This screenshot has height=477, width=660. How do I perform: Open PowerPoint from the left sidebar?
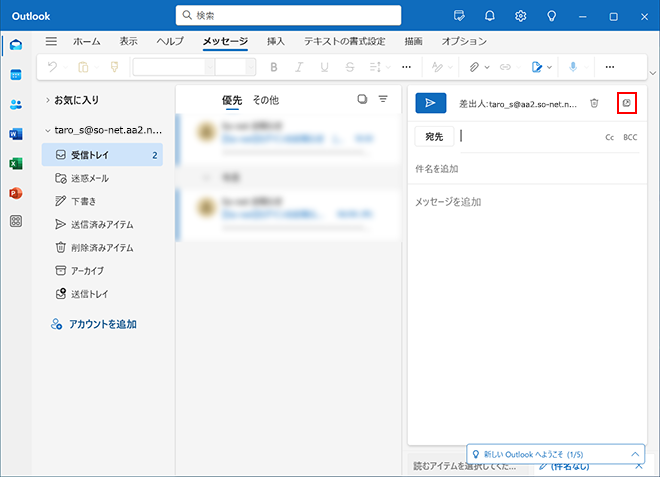pos(15,192)
